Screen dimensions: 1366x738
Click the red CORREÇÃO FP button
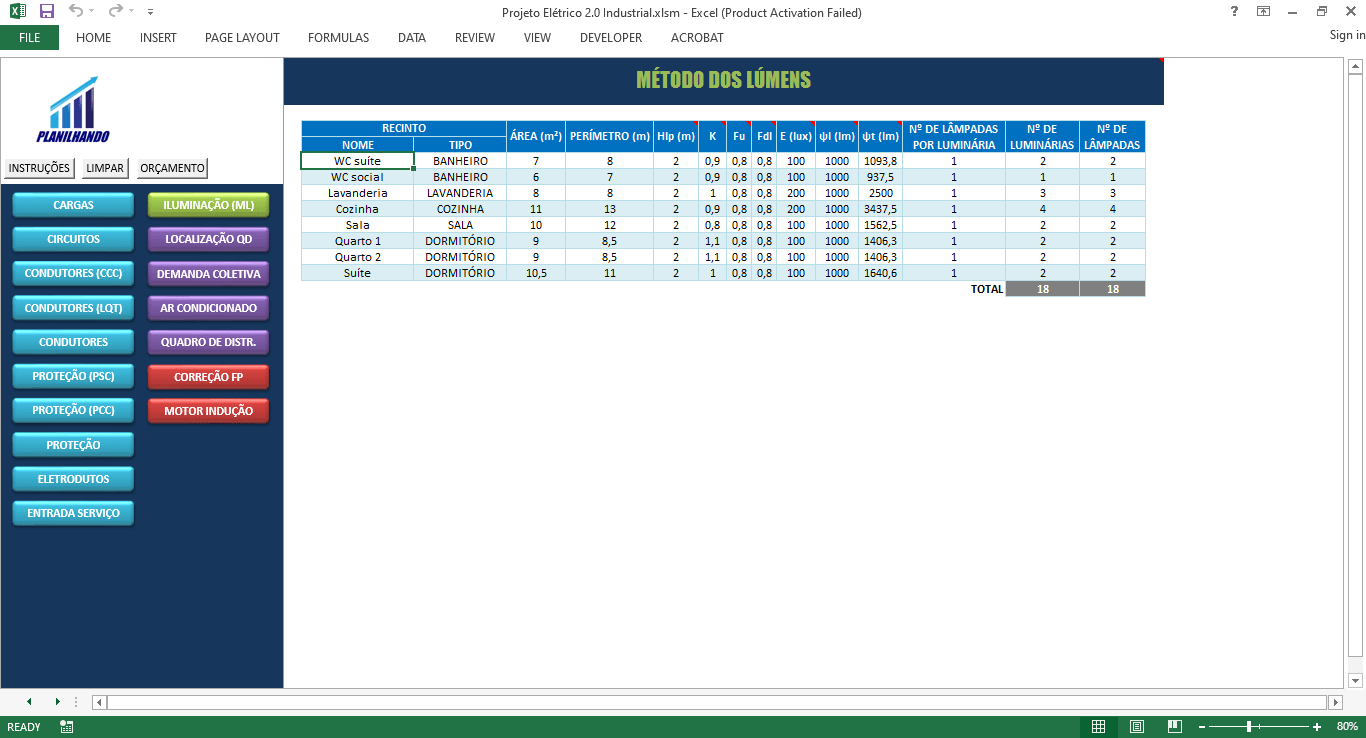pyautogui.click(x=209, y=377)
